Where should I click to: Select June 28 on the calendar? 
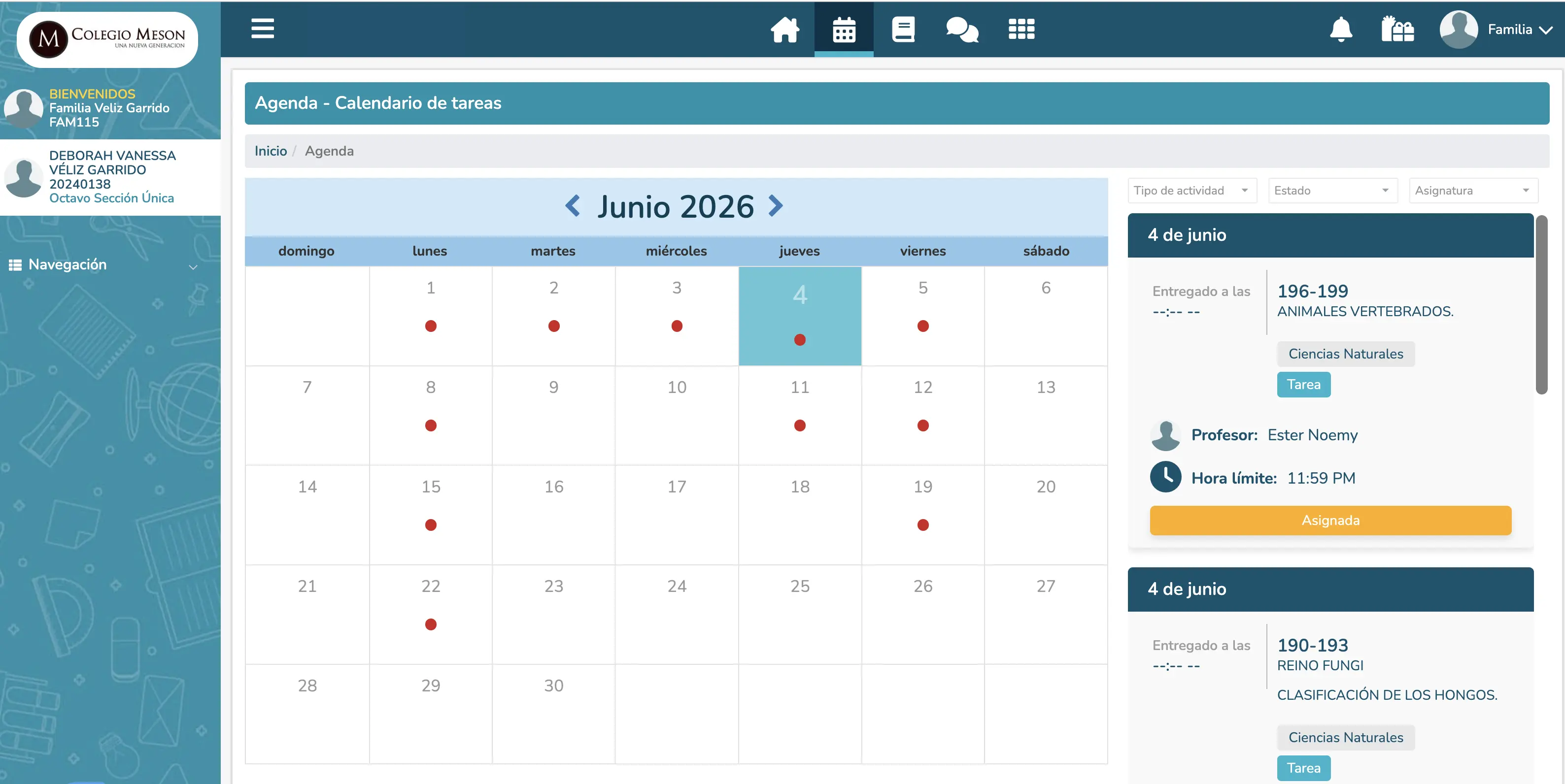point(307,715)
